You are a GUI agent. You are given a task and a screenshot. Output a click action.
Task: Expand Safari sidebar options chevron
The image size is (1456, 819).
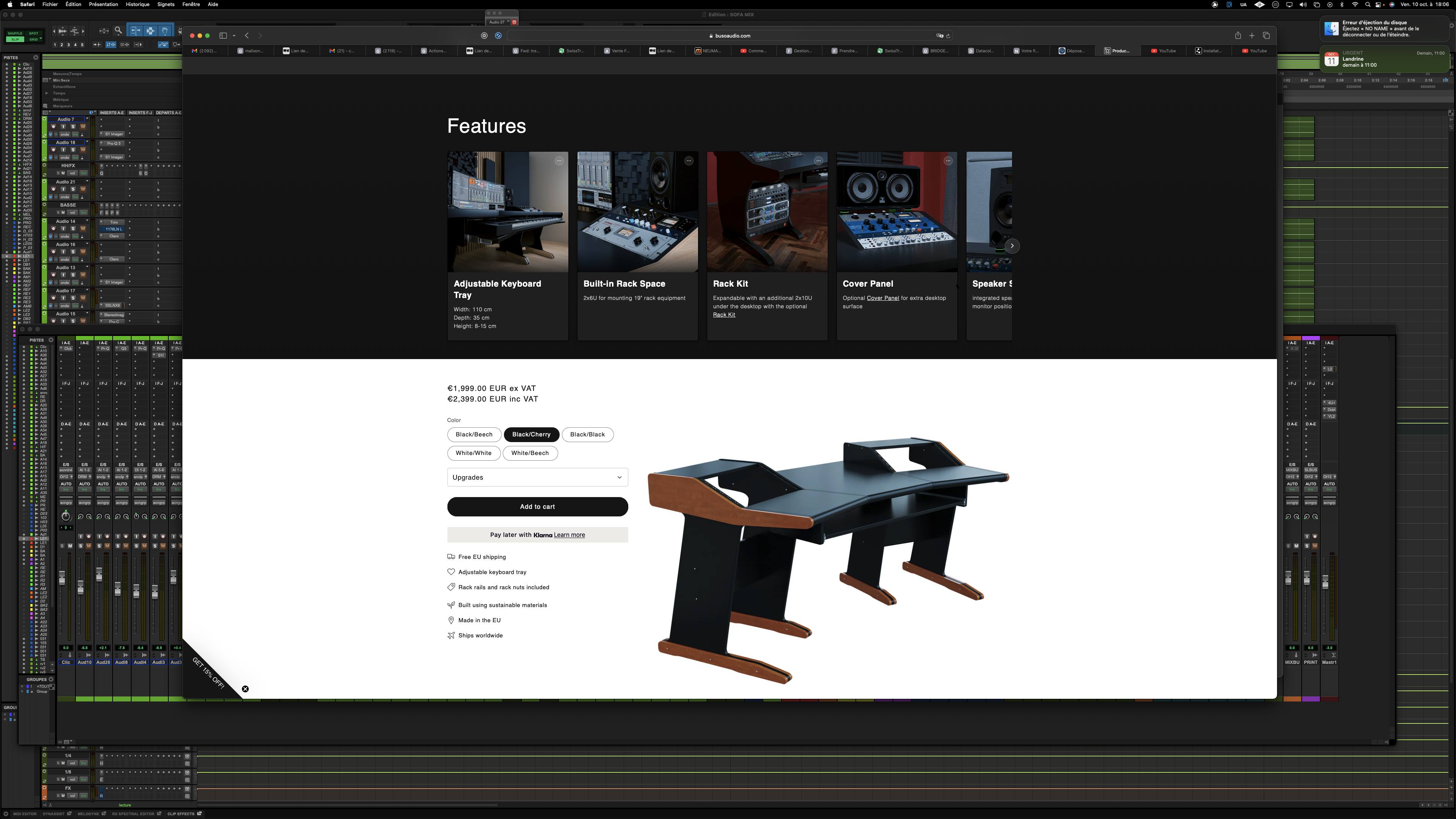click(x=234, y=36)
